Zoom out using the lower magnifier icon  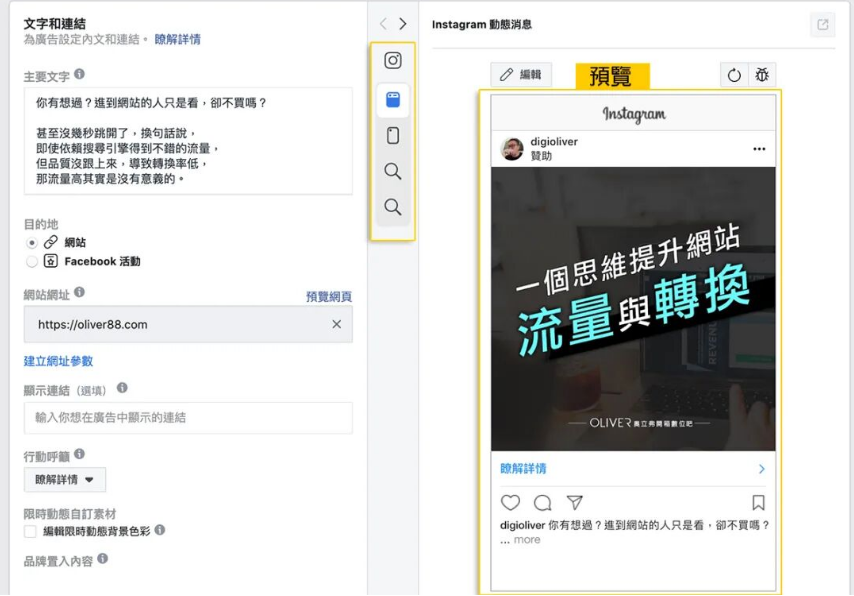(x=392, y=207)
